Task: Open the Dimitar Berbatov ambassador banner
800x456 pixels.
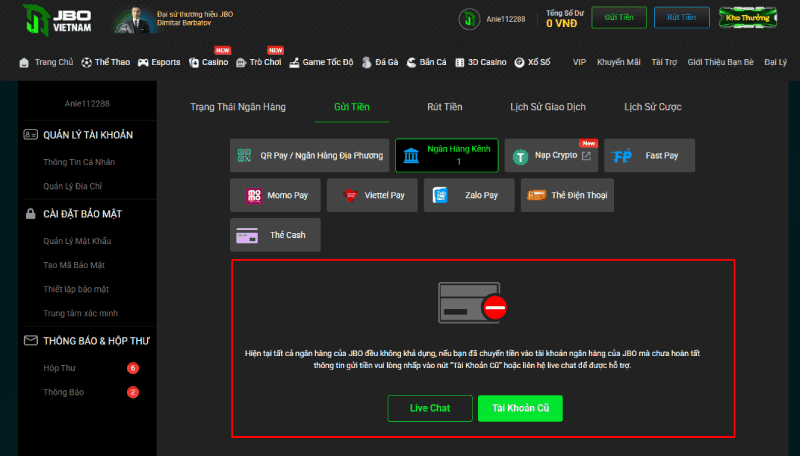Action: point(173,19)
